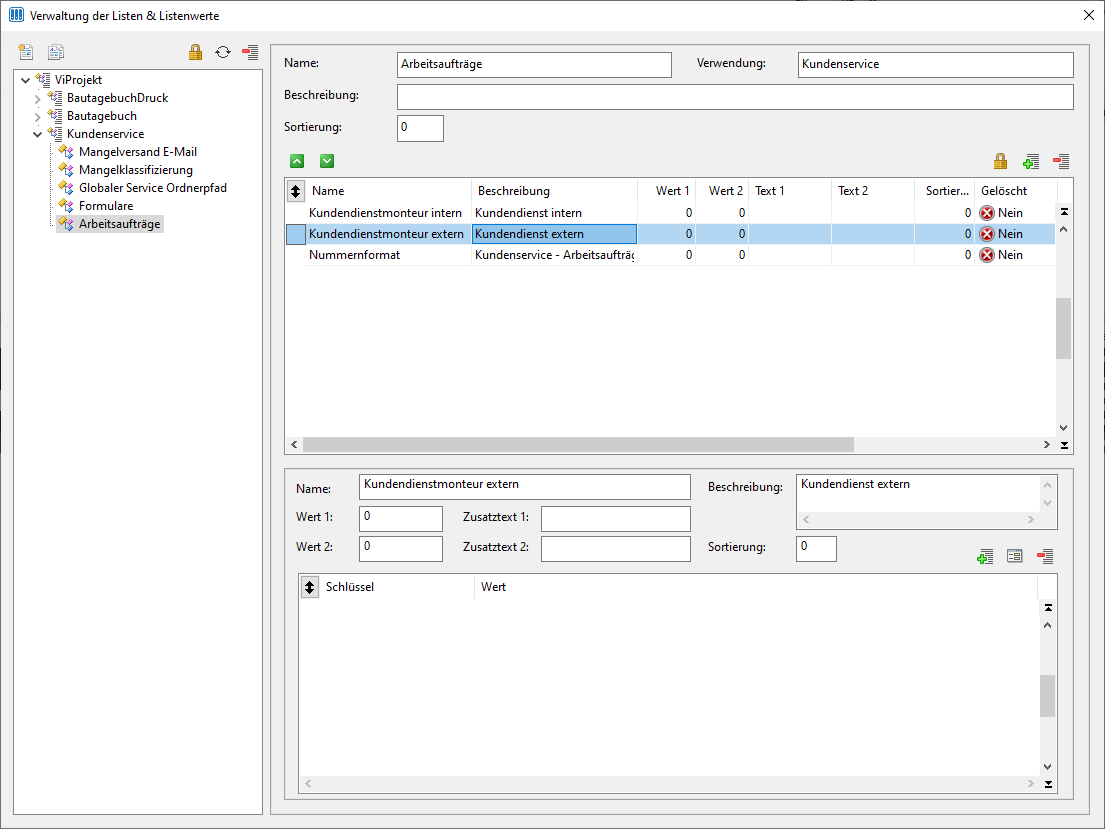Sort by the Wert 1 column
The image size is (1105, 829).
point(666,191)
